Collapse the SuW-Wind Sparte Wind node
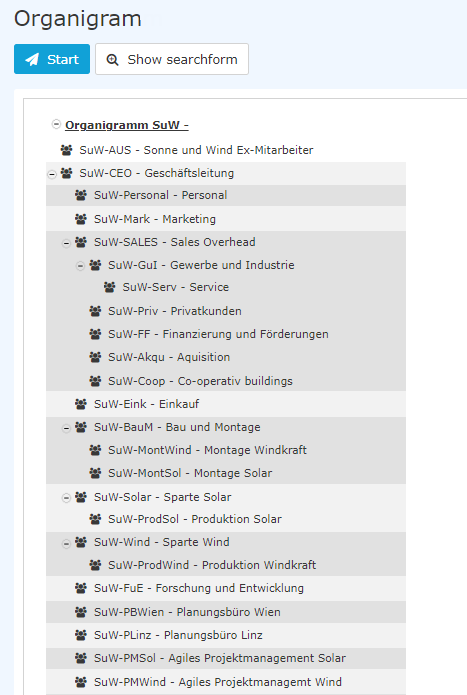467x695 pixels. (66, 543)
